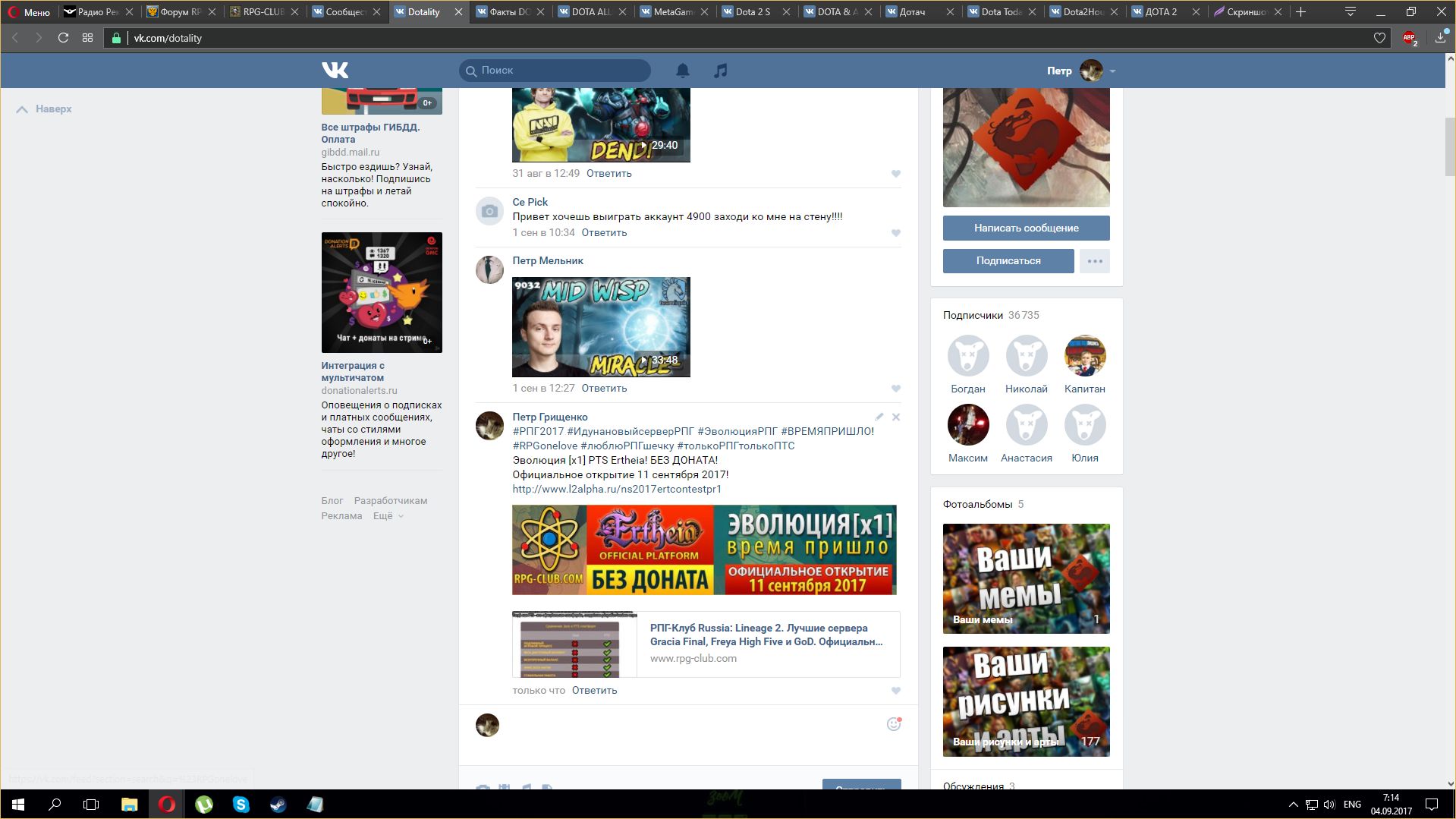Switch to MetaGame tab
This screenshot has height=819, width=1456.
(x=673, y=11)
